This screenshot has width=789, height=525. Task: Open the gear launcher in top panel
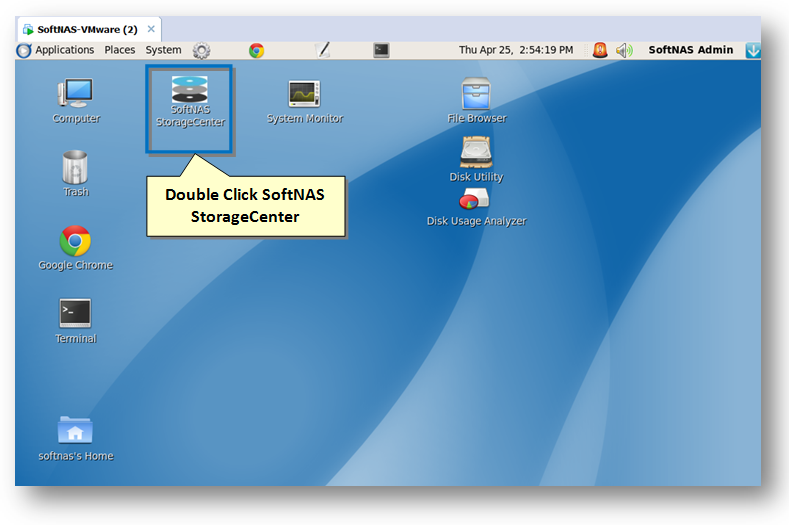[x=201, y=50]
